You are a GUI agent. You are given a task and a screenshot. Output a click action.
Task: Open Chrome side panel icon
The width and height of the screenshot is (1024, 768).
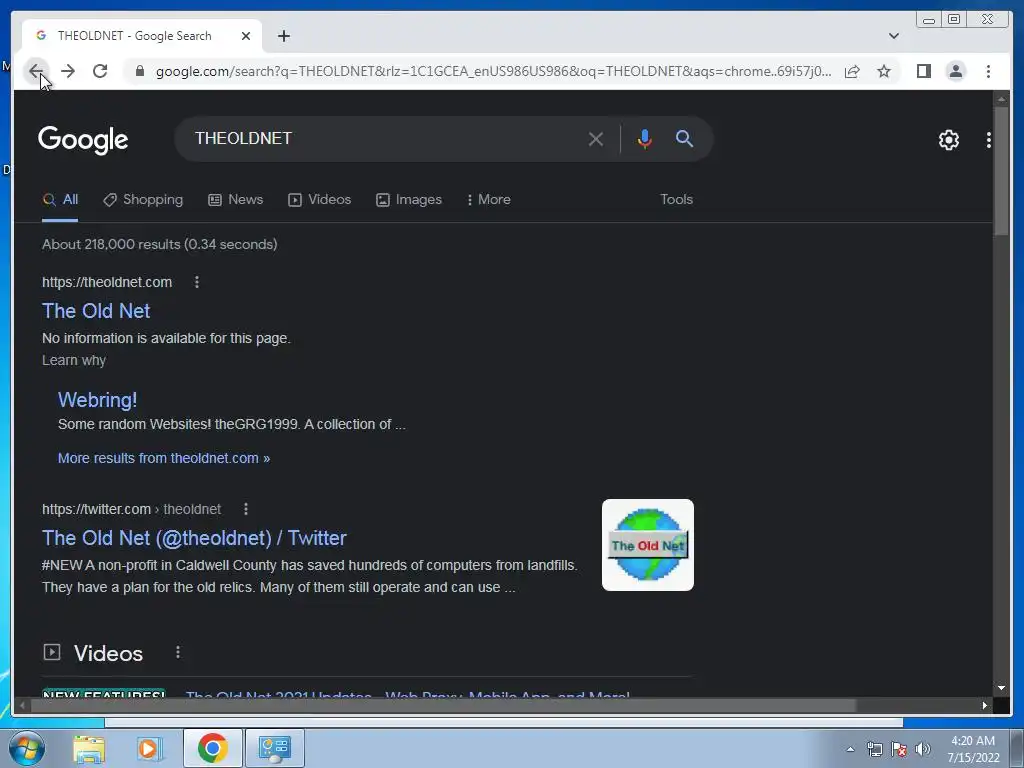(x=923, y=71)
